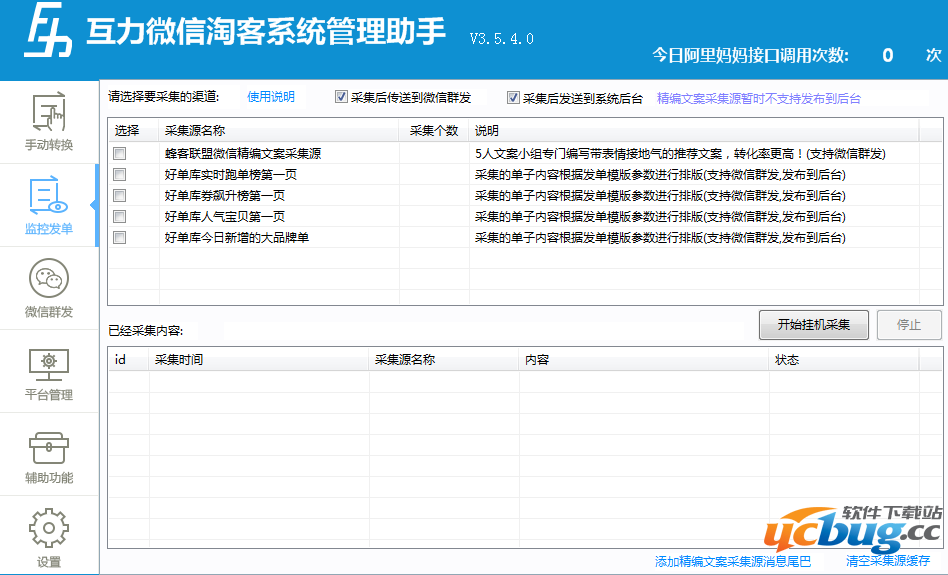This screenshot has height=575, width=948.
Task: Open the 手动转换 sidebar icon
Action: tap(48, 113)
